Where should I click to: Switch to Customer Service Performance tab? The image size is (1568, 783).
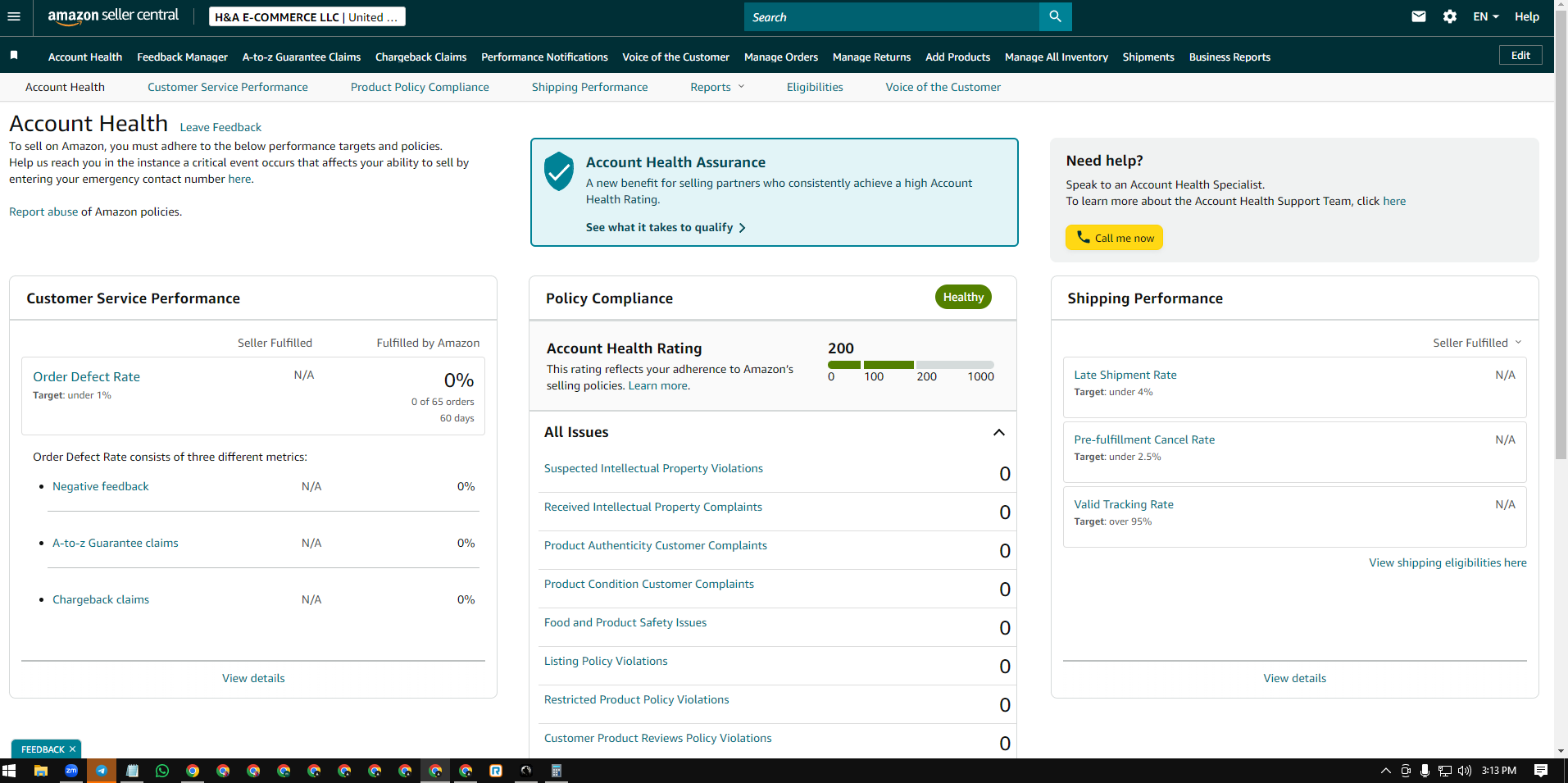click(x=228, y=87)
